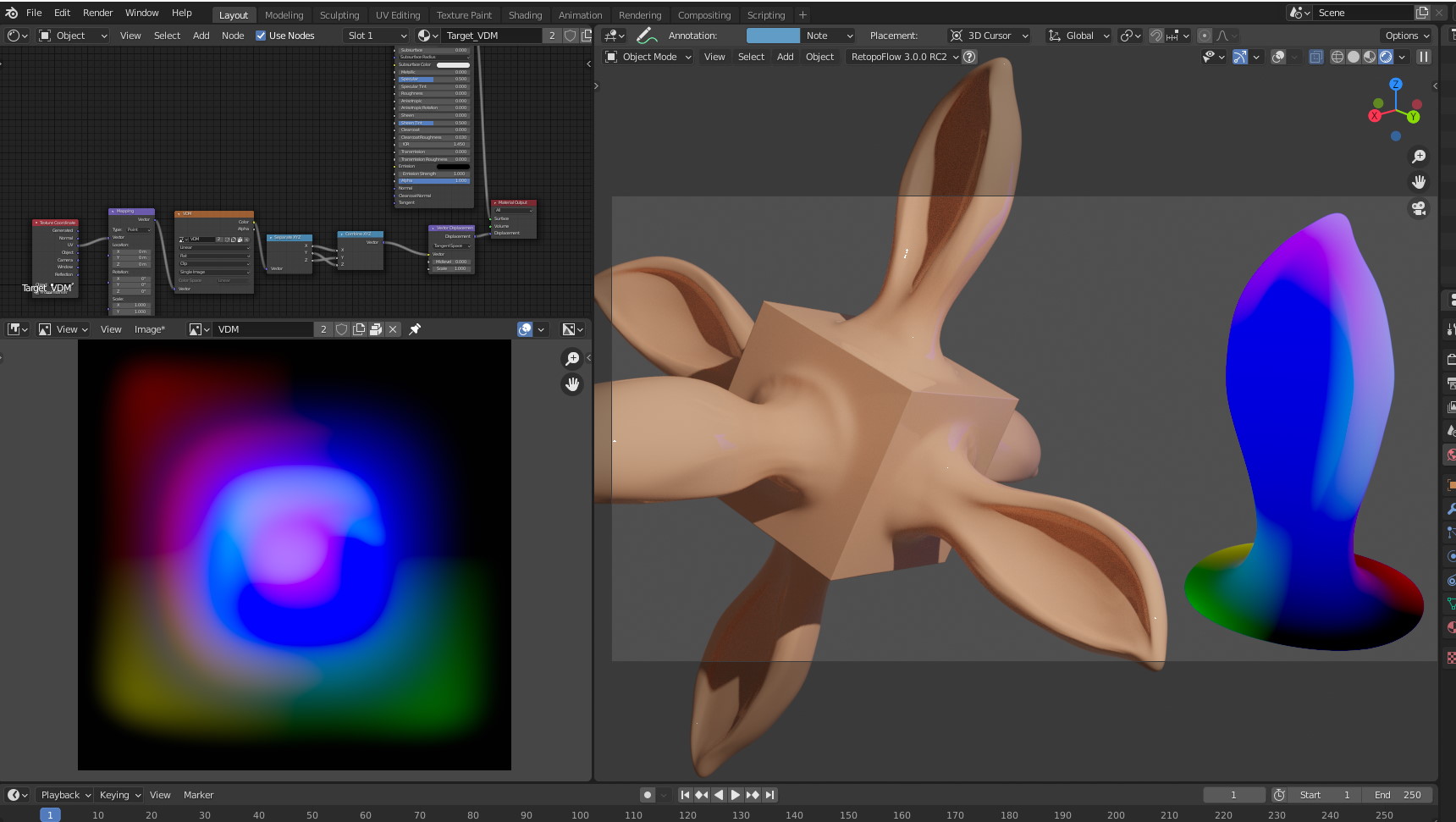
Task: Click the End frame field showing 250
Action: 1398,795
